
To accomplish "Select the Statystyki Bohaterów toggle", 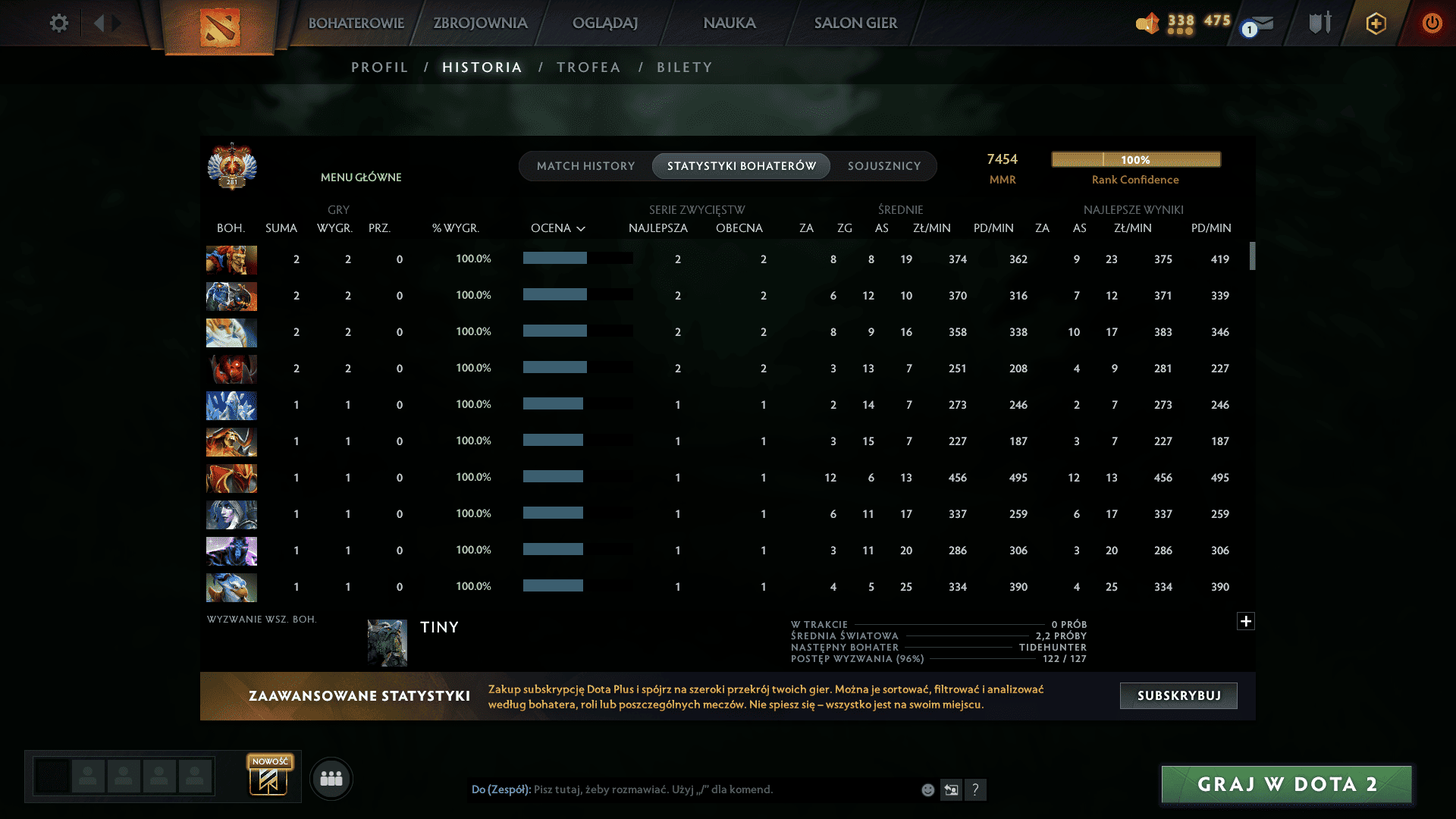I will point(741,166).
